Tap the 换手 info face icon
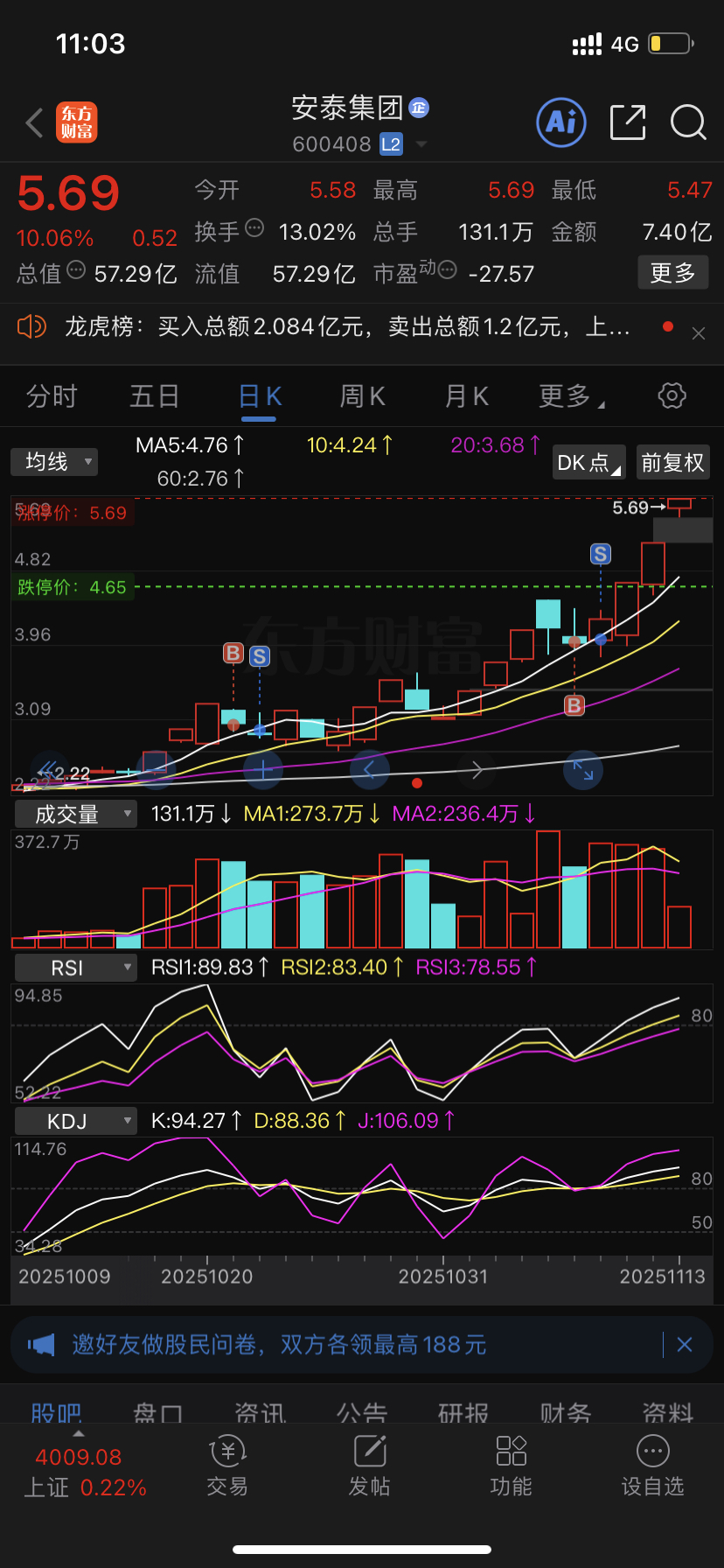The width and height of the screenshot is (724, 1568). (254, 228)
